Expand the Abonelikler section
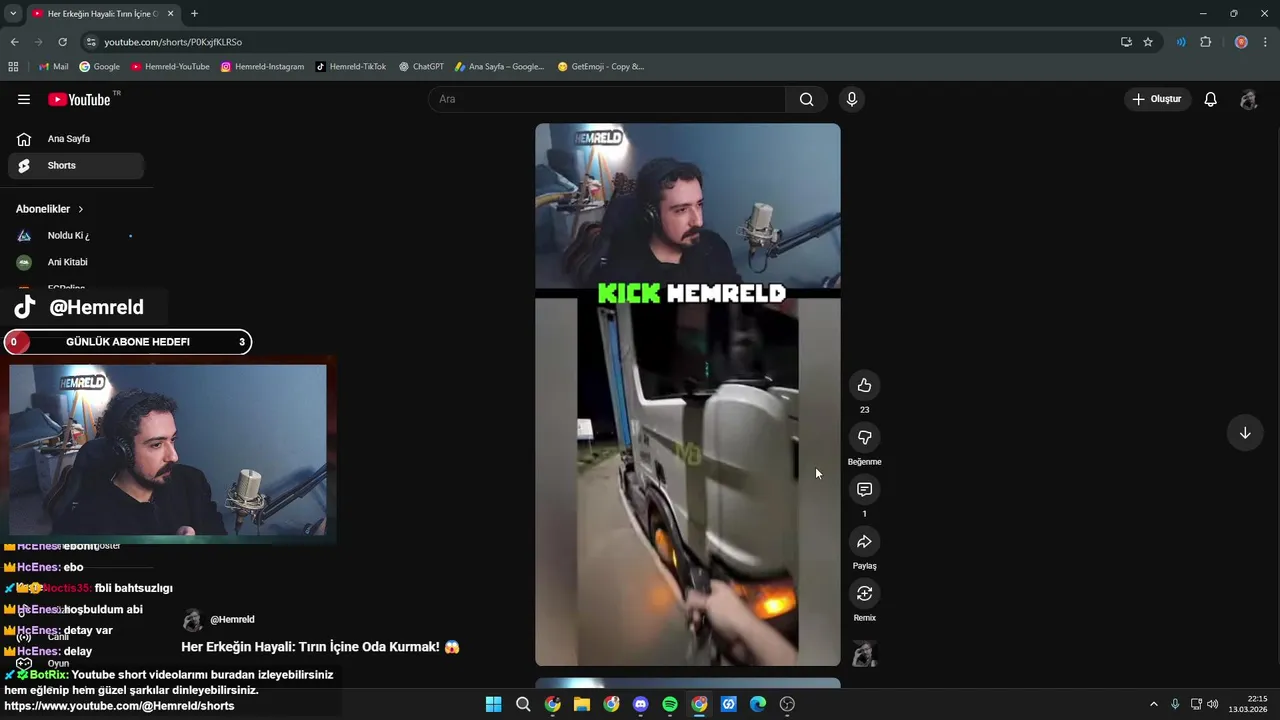This screenshot has width=1280, height=720. point(50,209)
